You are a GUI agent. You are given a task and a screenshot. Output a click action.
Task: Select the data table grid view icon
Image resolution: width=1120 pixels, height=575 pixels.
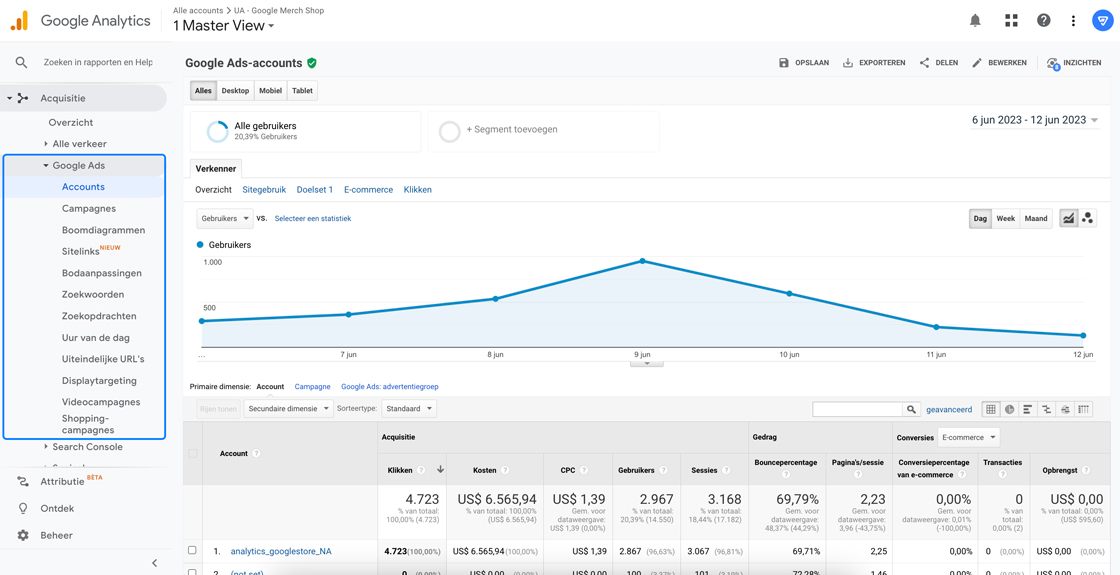(x=991, y=409)
